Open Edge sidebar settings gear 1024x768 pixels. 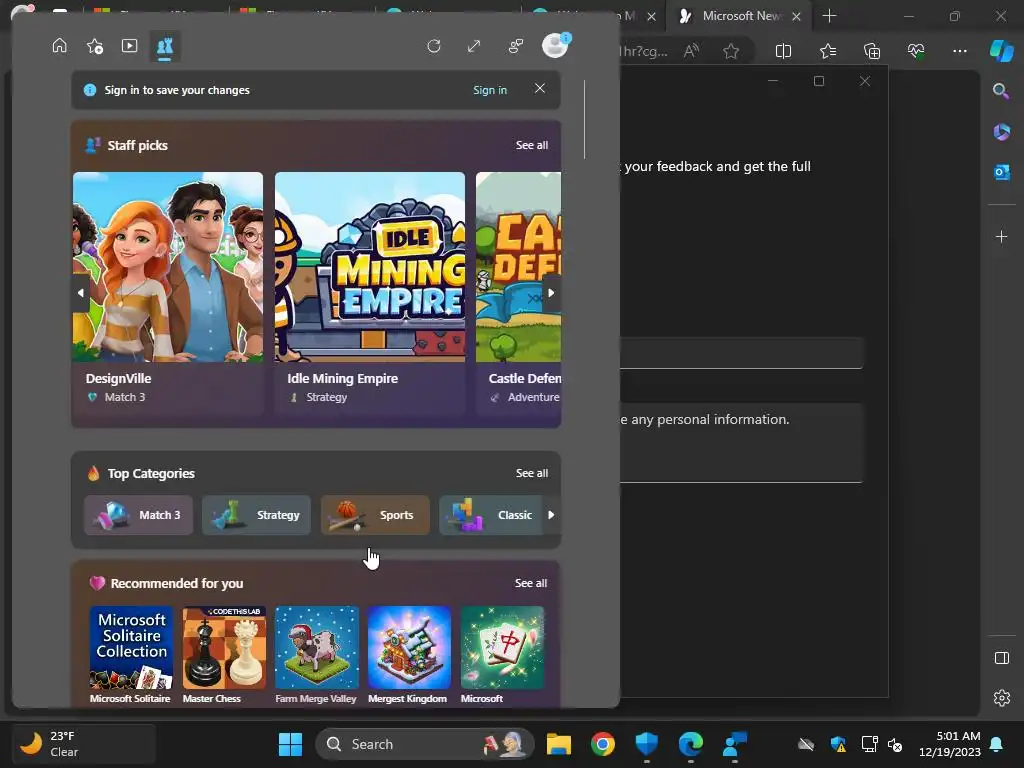(x=1001, y=698)
